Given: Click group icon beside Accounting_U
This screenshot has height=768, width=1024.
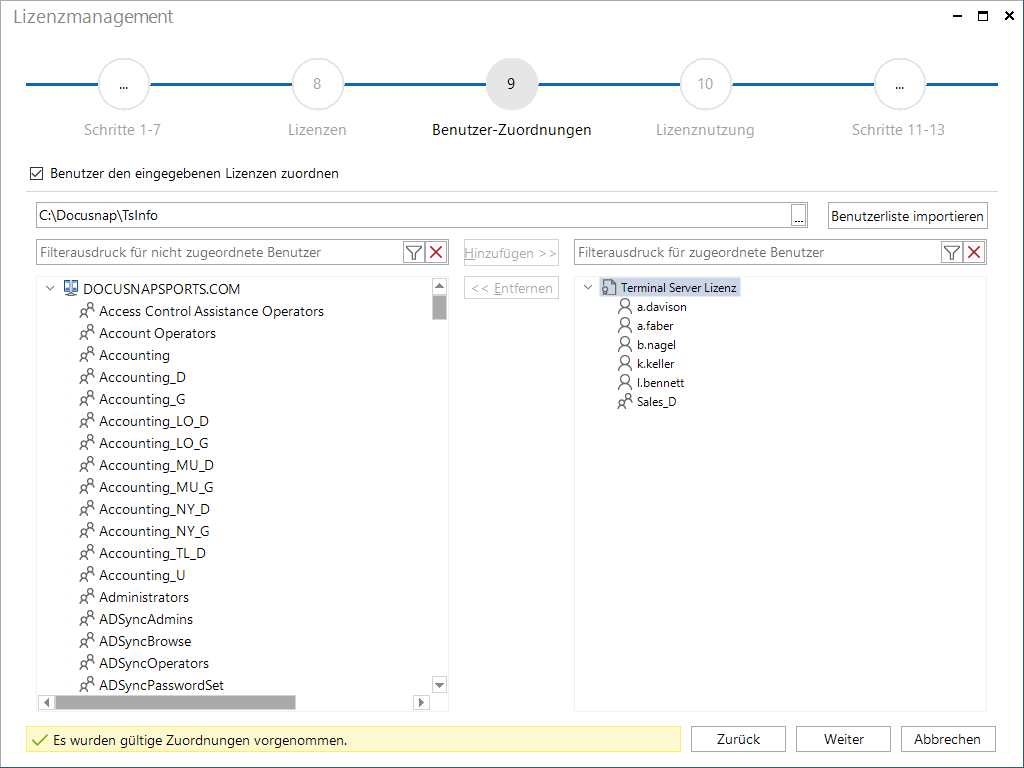Looking at the screenshot, I should (x=87, y=575).
